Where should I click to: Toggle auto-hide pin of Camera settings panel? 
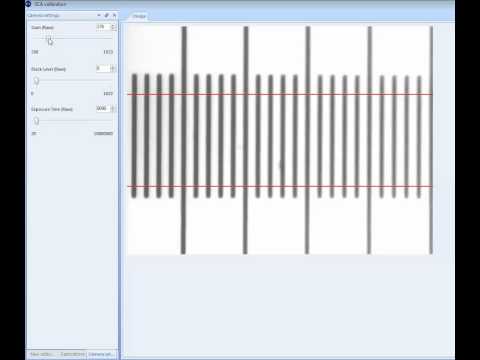tap(107, 15)
